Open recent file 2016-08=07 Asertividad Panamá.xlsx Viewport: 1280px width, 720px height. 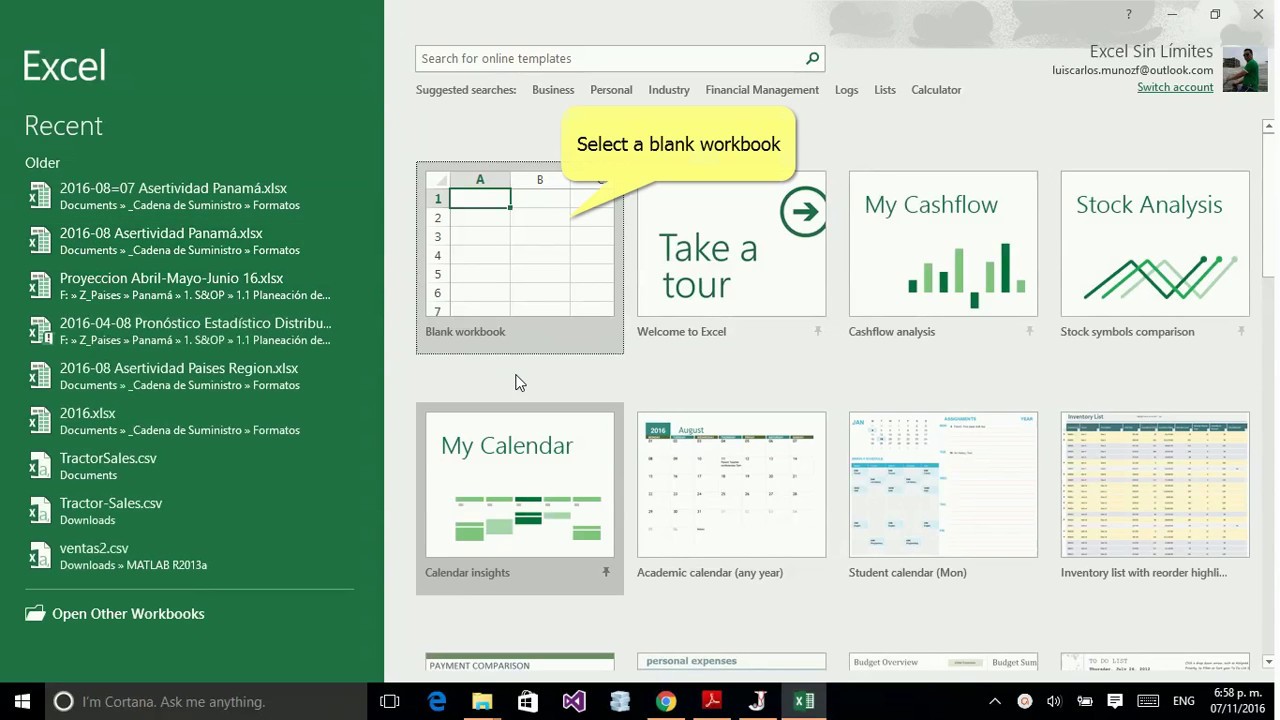192,196
